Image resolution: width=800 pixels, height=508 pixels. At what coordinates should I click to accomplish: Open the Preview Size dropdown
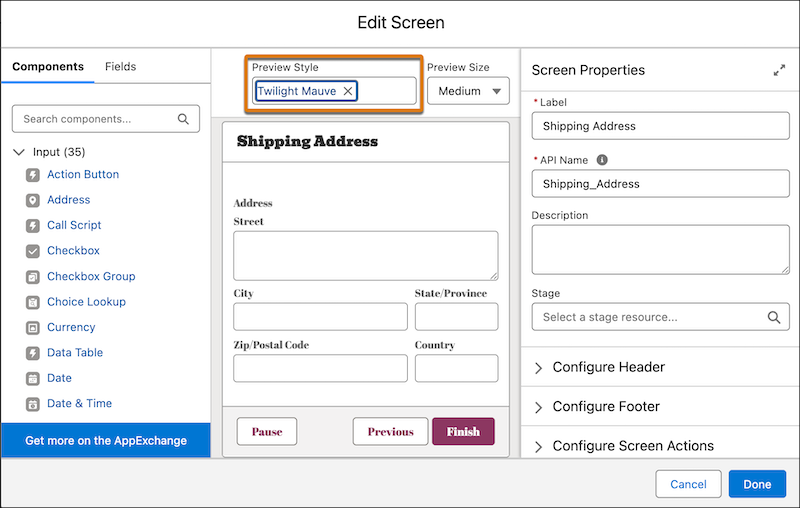(x=468, y=91)
